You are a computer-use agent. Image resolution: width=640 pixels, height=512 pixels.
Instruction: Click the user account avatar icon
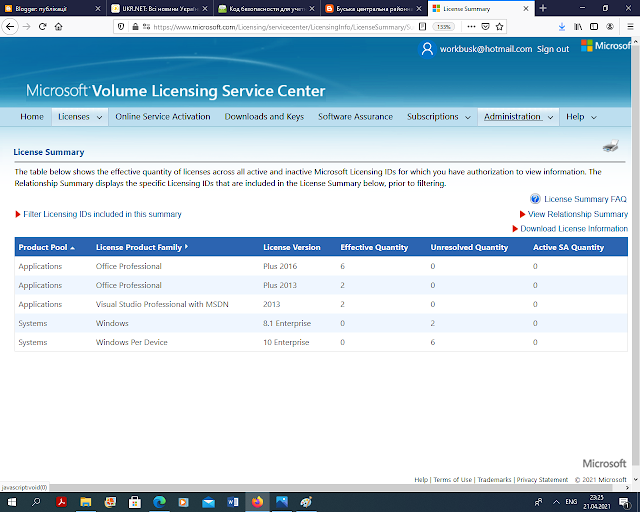tap(427, 49)
